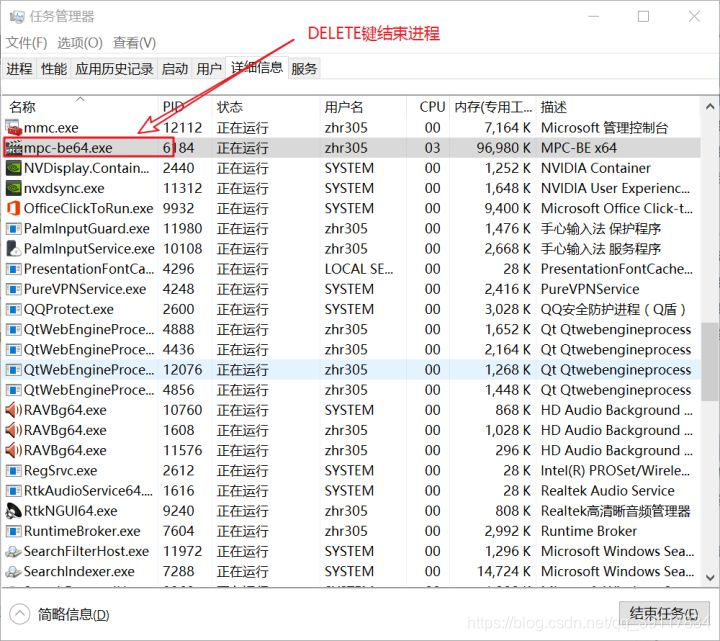This screenshot has height=641, width=720.
Task: Switch to the 启动 tab
Action: pos(174,69)
